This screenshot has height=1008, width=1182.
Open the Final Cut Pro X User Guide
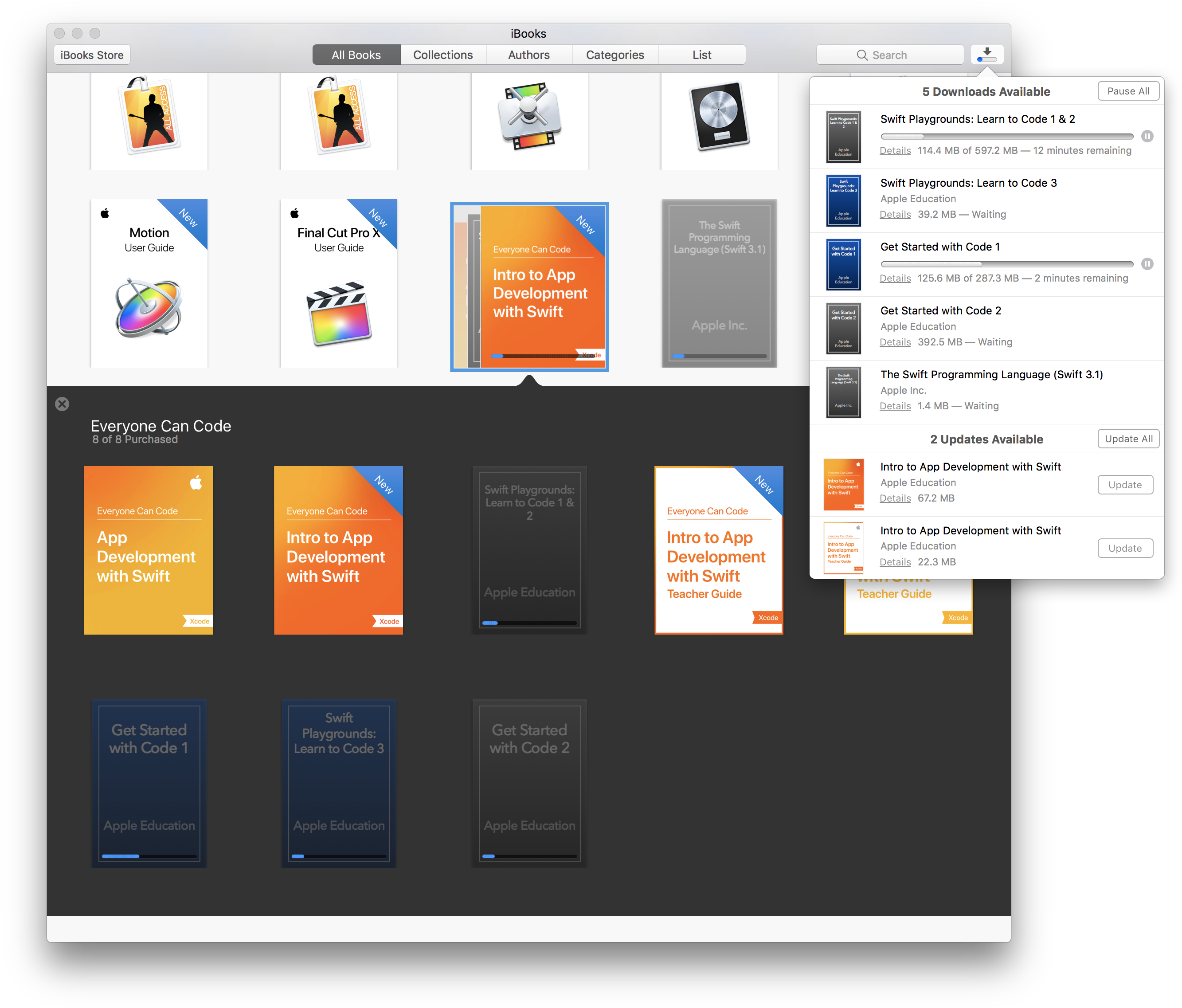click(339, 283)
